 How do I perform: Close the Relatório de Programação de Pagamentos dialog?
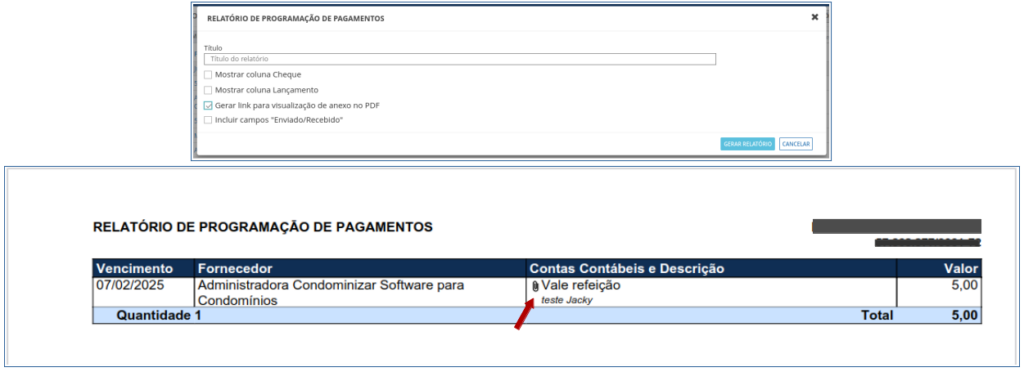pos(814,18)
